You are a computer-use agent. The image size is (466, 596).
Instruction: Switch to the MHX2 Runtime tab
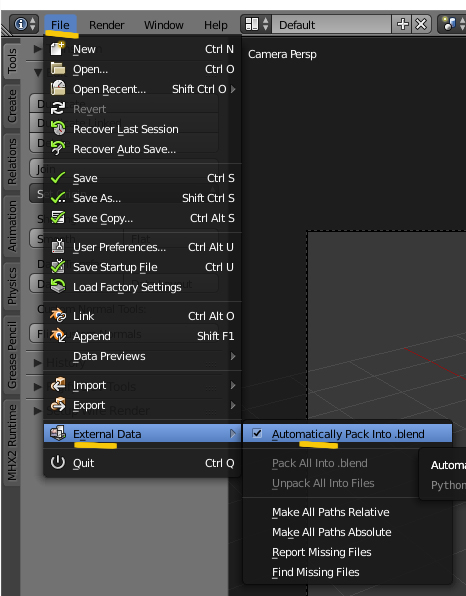[11, 442]
